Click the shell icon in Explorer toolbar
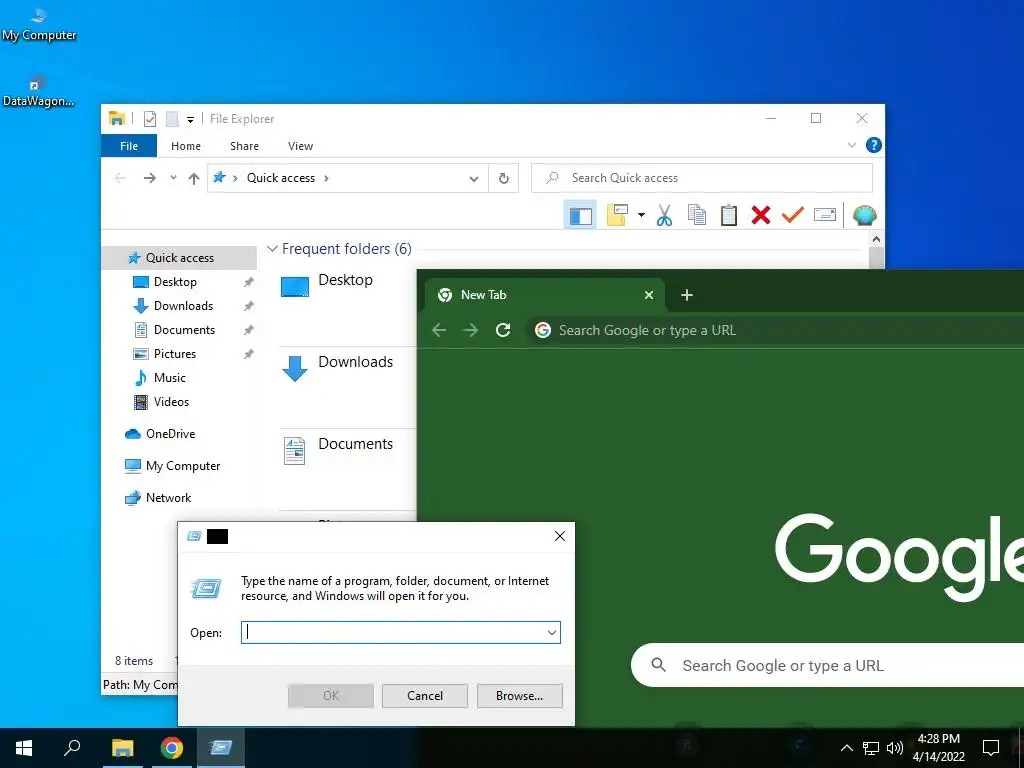1024x768 pixels. [865, 215]
